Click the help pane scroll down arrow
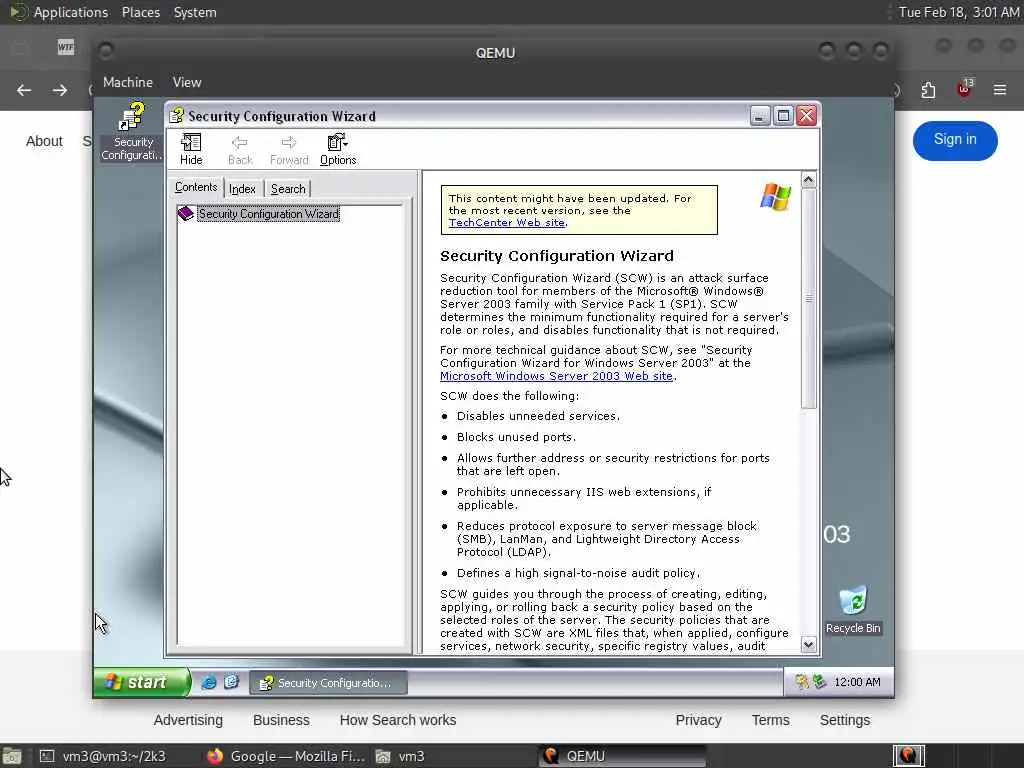 808,645
